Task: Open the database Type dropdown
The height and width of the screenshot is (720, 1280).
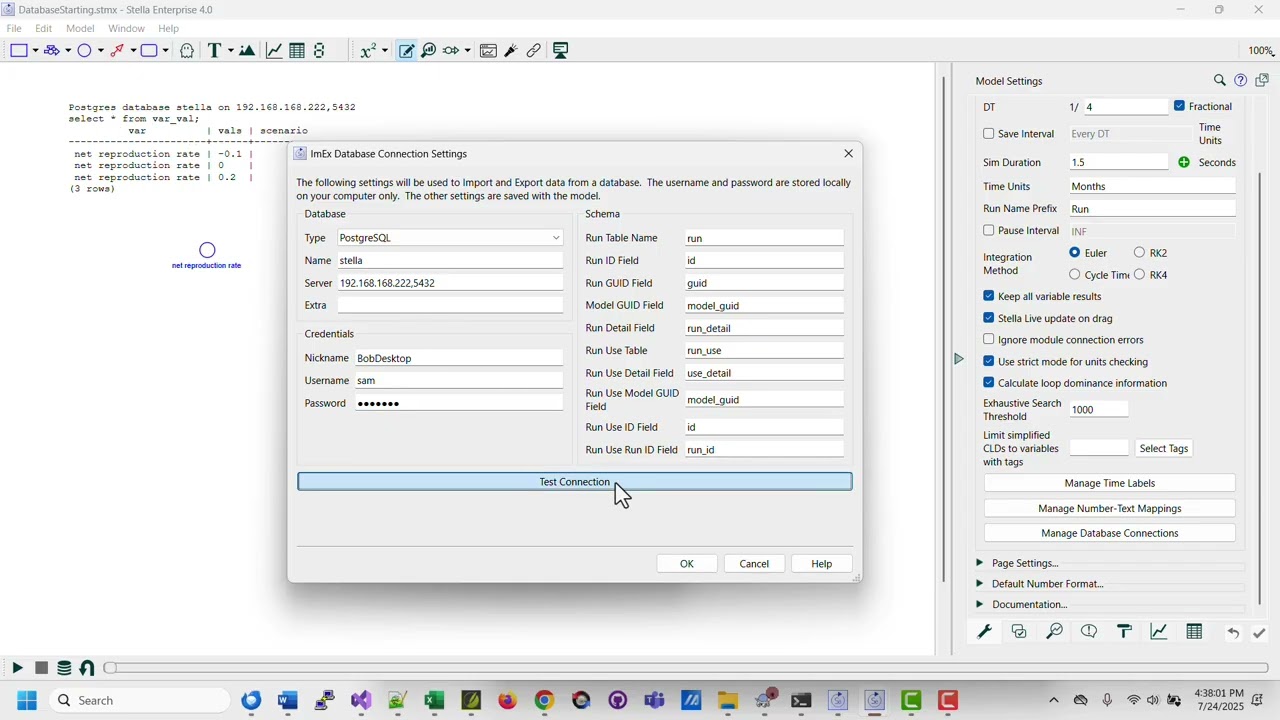Action: coord(450,238)
